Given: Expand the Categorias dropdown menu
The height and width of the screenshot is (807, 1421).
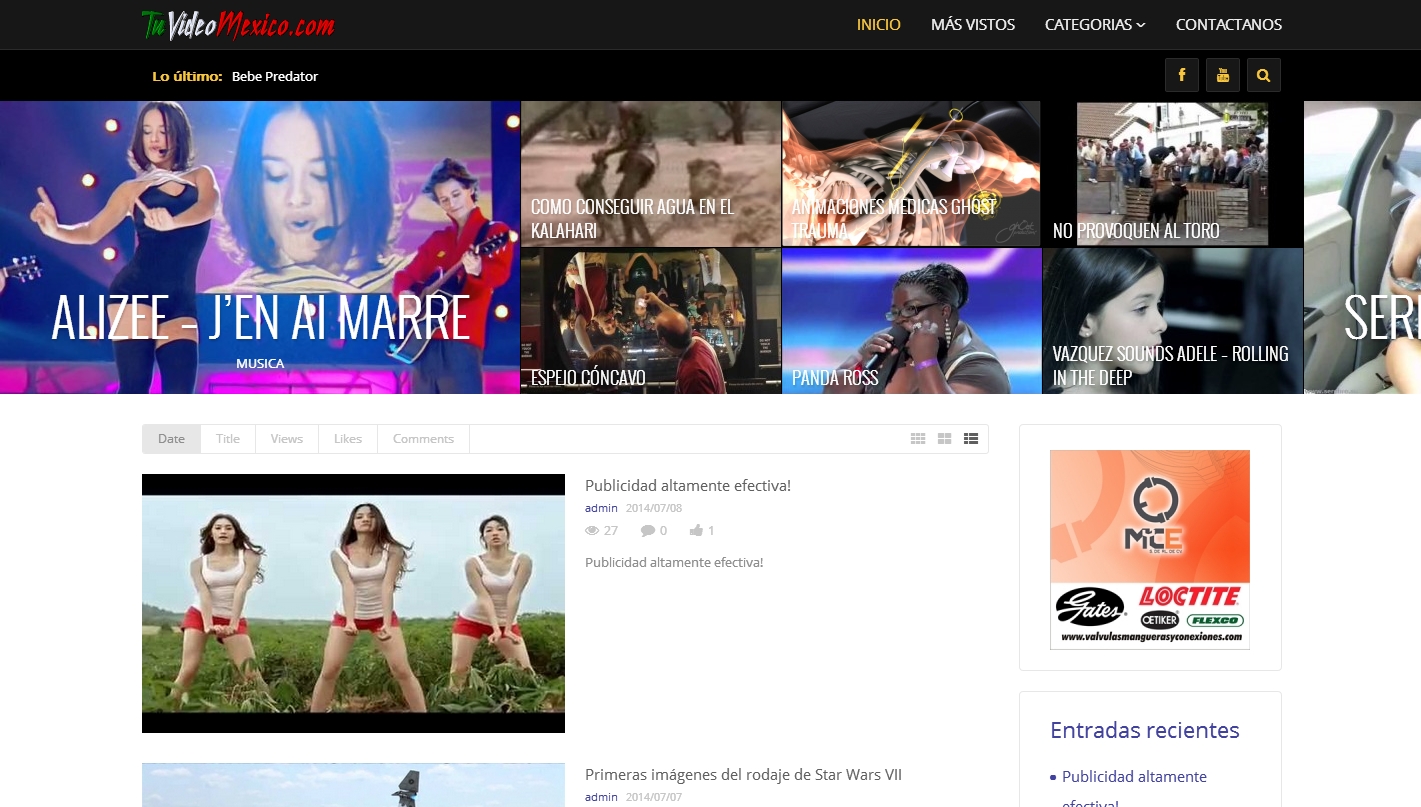Looking at the screenshot, I should 1094,25.
